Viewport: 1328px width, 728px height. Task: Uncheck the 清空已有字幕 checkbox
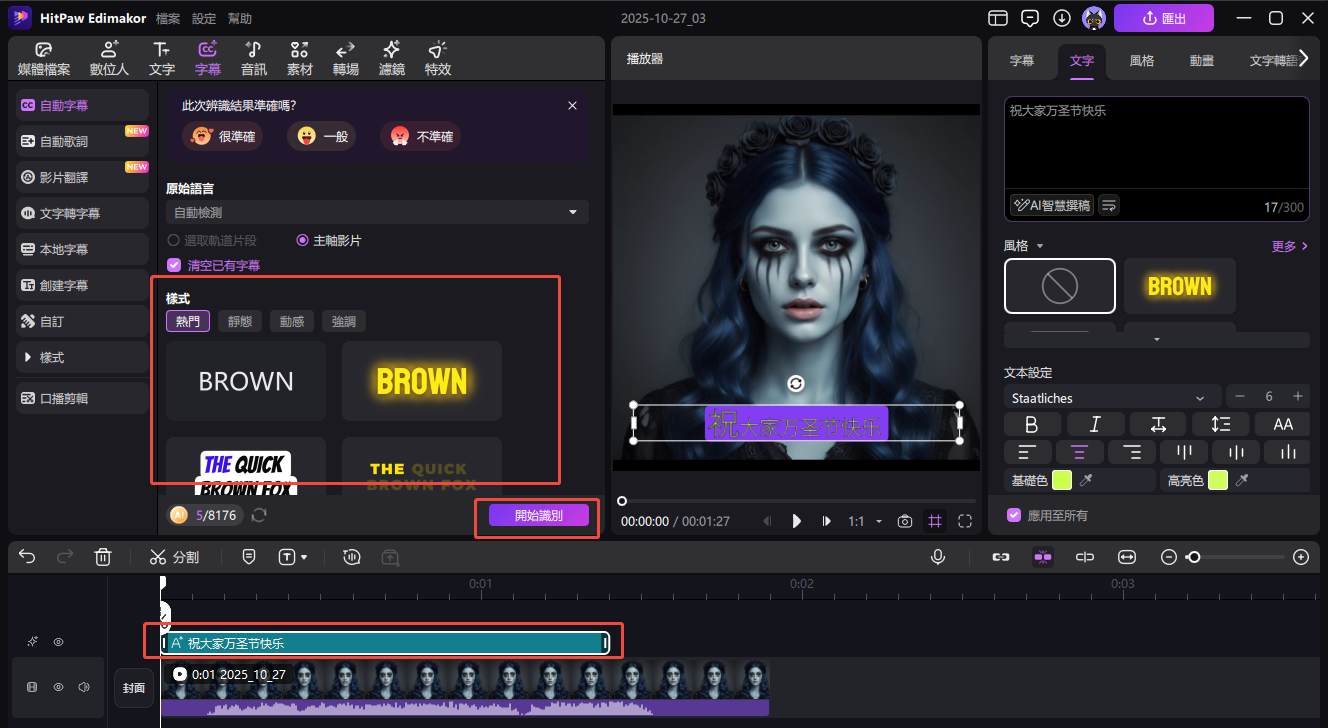(174, 265)
